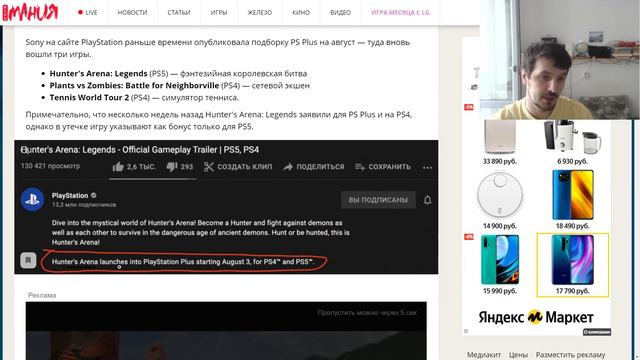Click the Hunter's Arena trailer video title

[x=140, y=150]
